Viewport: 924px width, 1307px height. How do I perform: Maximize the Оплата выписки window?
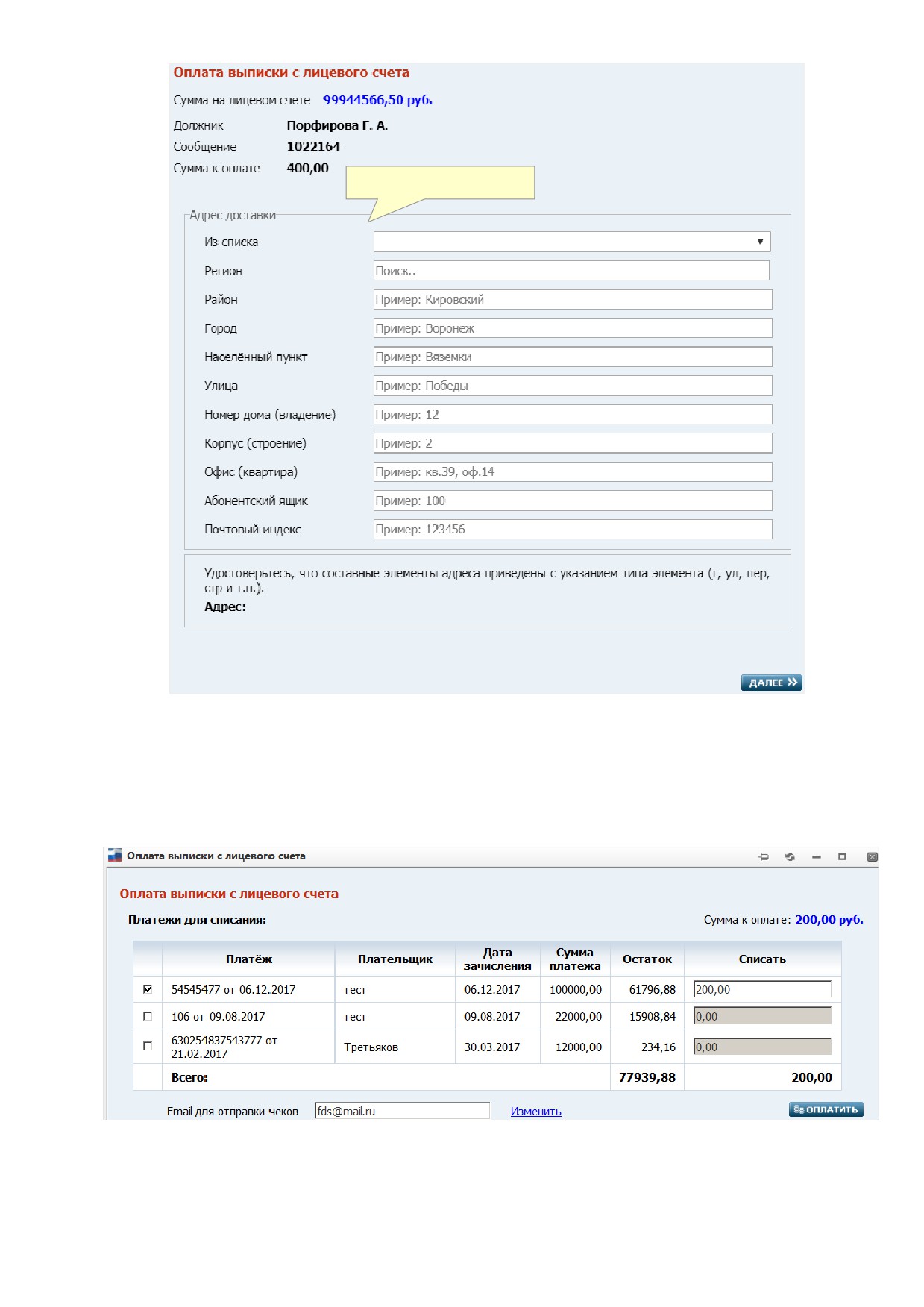[842, 857]
